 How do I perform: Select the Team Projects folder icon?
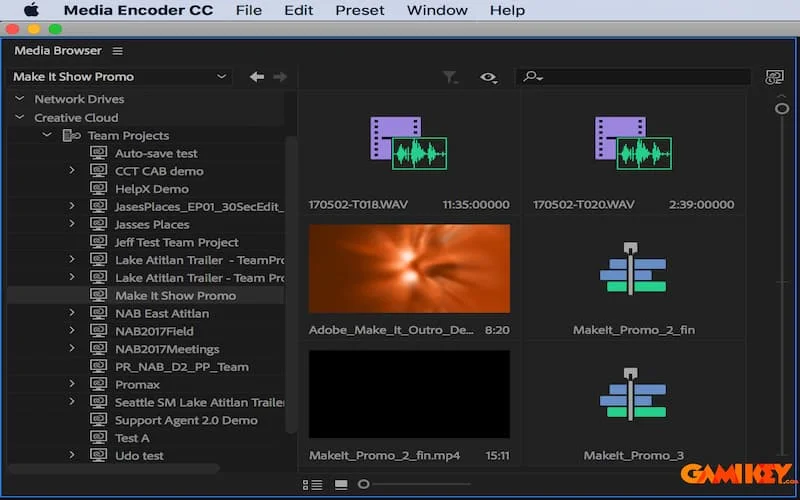click(71, 135)
